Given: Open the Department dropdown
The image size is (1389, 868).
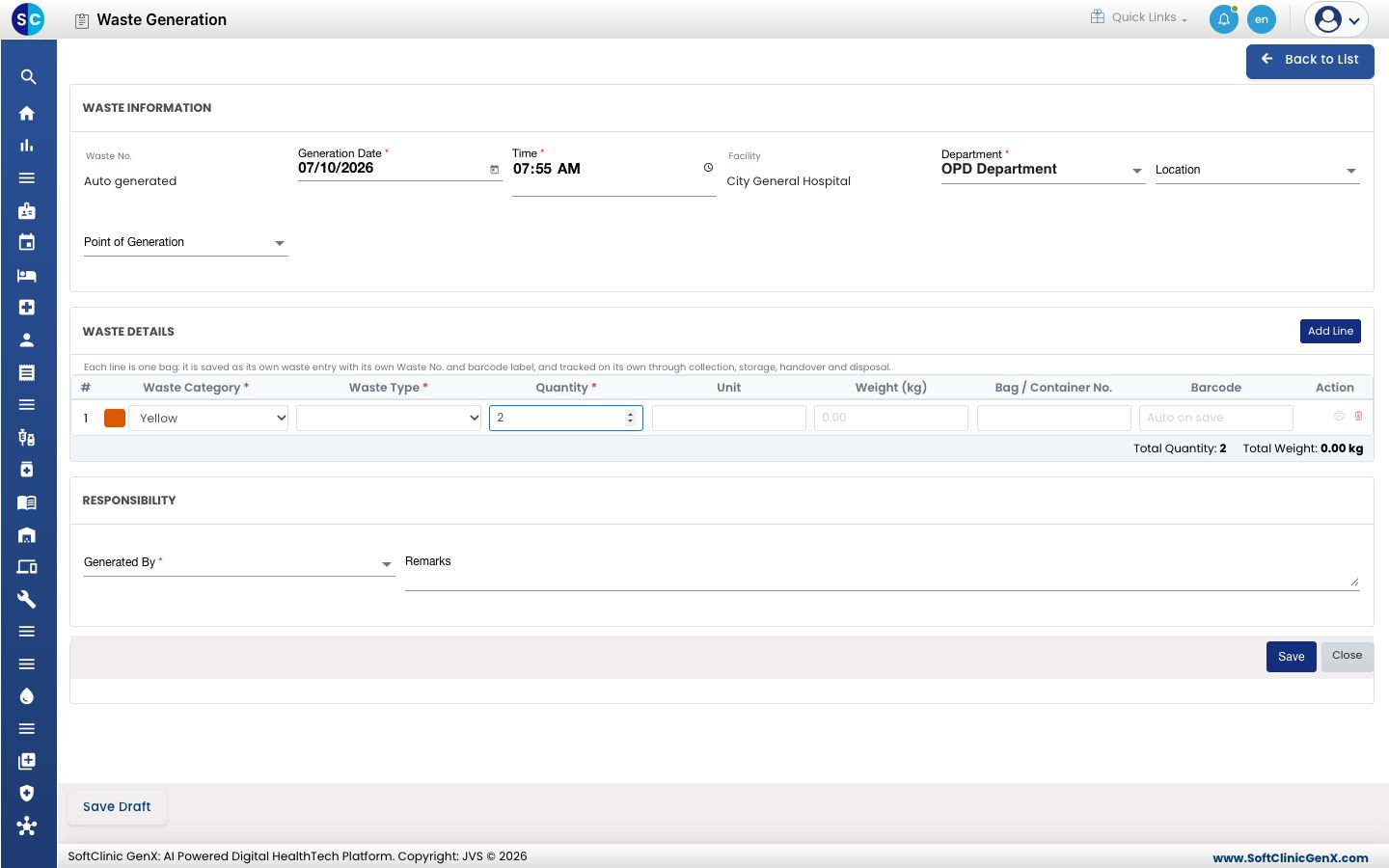Looking at the screenshot, I should (1043, 170).
